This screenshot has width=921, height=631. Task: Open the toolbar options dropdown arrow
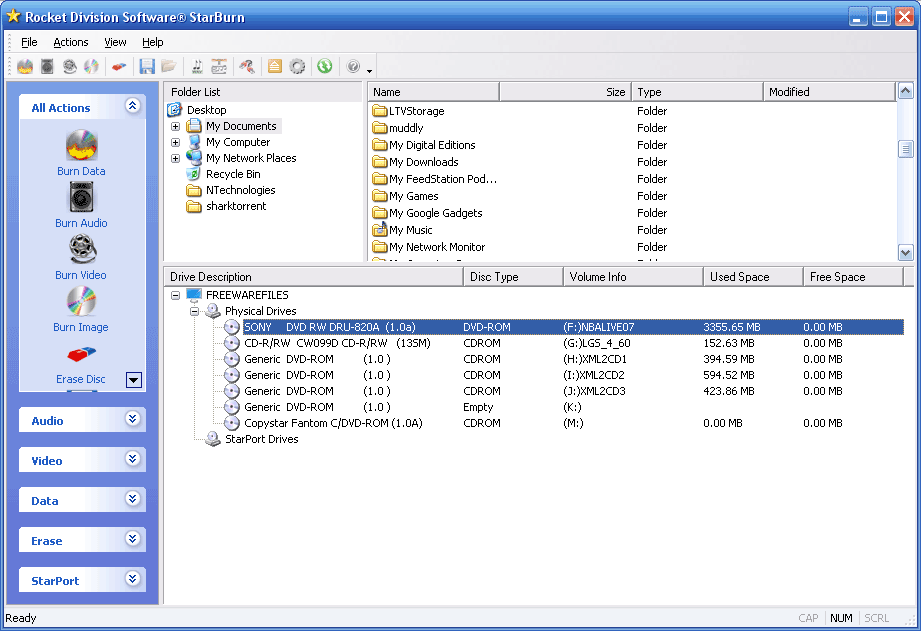coord(369,71)
